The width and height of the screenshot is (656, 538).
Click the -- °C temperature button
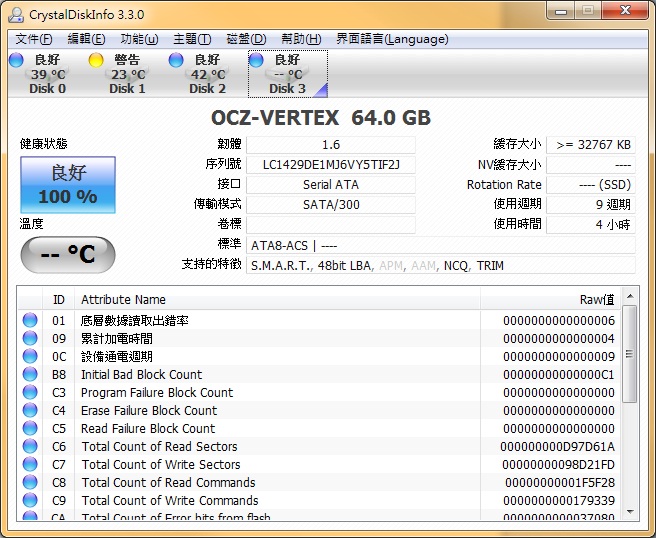(68, 255)
